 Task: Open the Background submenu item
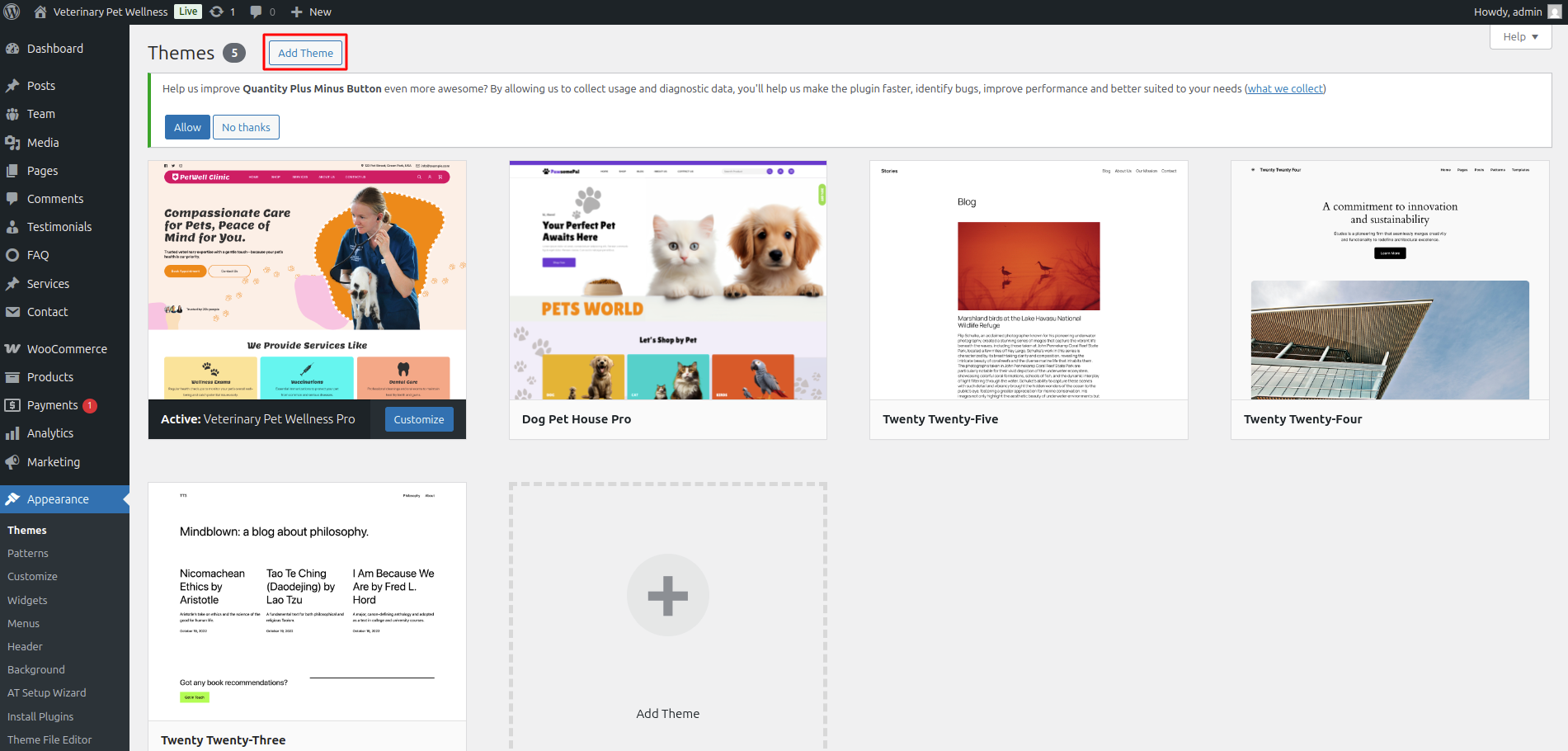pyautogui.click(x=36, y=670)
